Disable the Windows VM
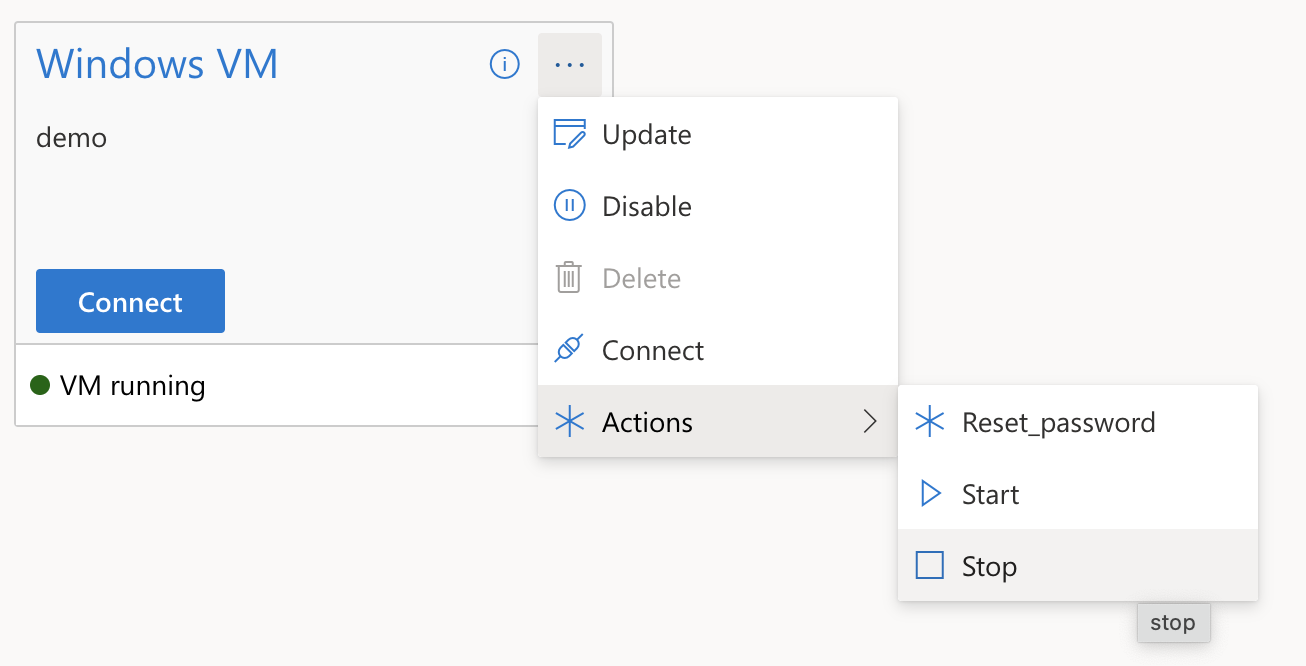This screenshot has width=1306, height=666. (646, 206)
